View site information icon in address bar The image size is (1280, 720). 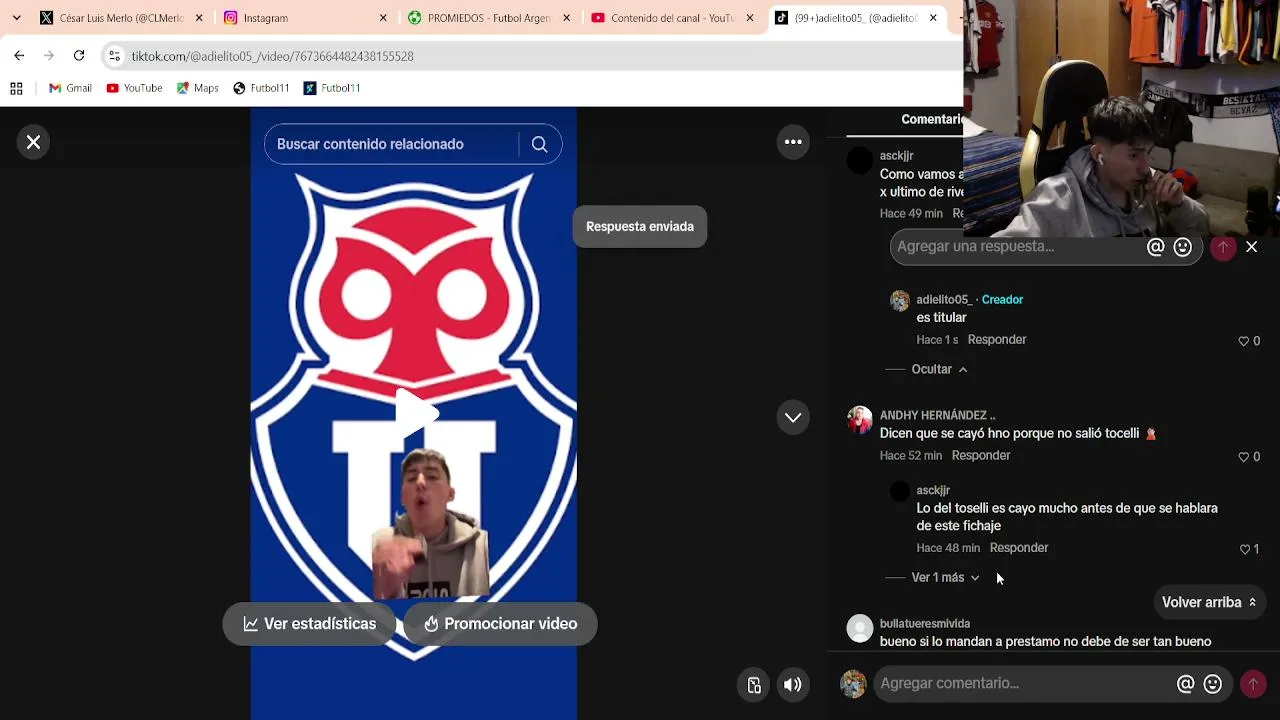114,56
